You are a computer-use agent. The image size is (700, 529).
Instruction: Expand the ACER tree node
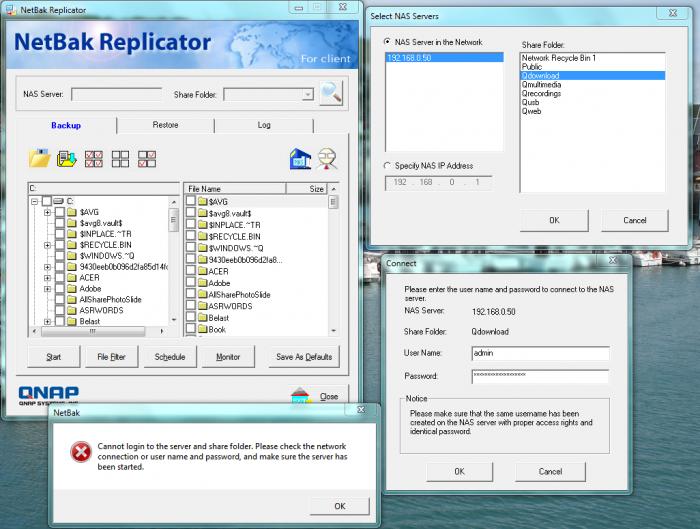(47, 278)
